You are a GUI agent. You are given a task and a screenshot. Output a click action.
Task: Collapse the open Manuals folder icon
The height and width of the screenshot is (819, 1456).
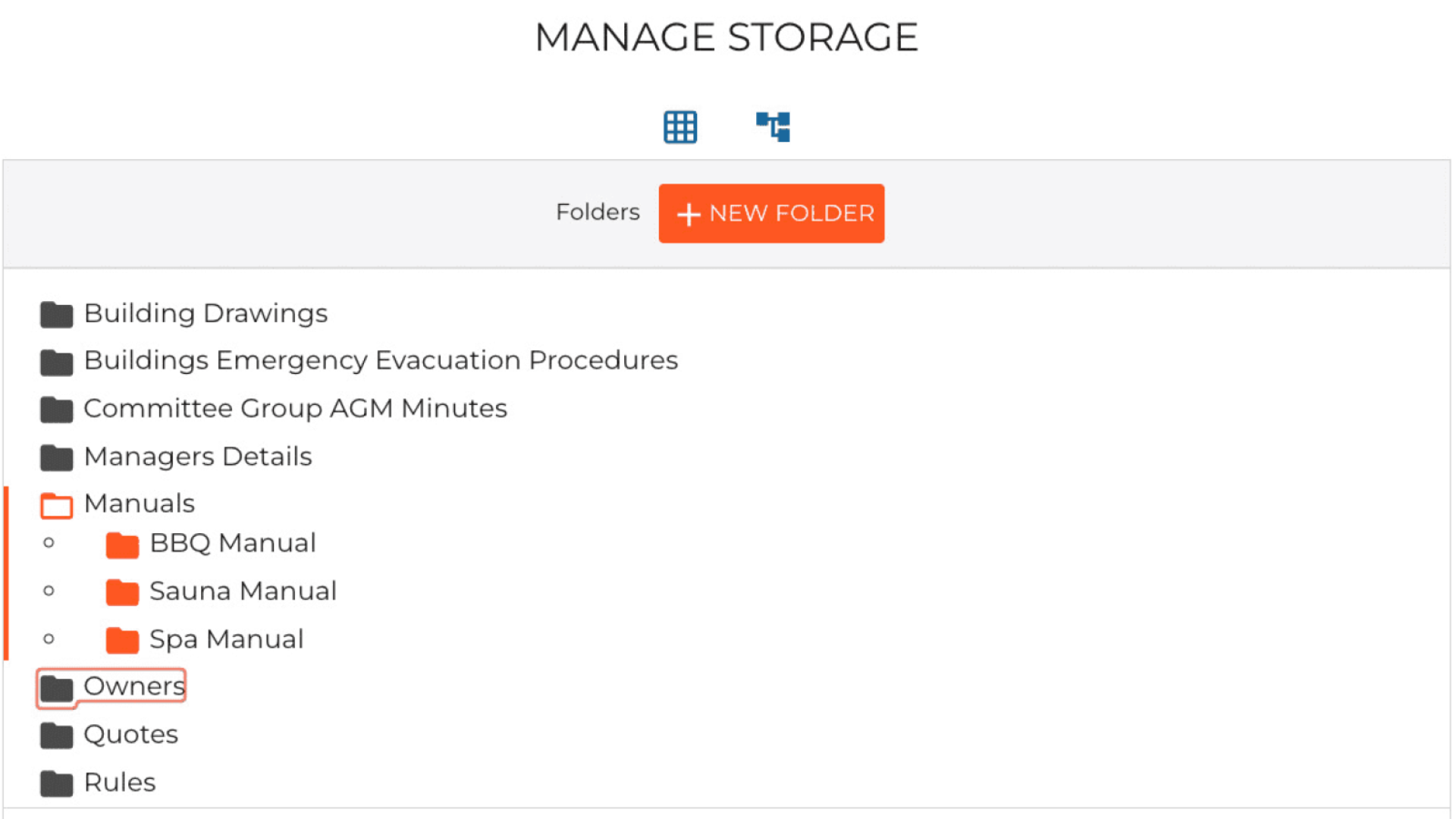tap(56, 505)
